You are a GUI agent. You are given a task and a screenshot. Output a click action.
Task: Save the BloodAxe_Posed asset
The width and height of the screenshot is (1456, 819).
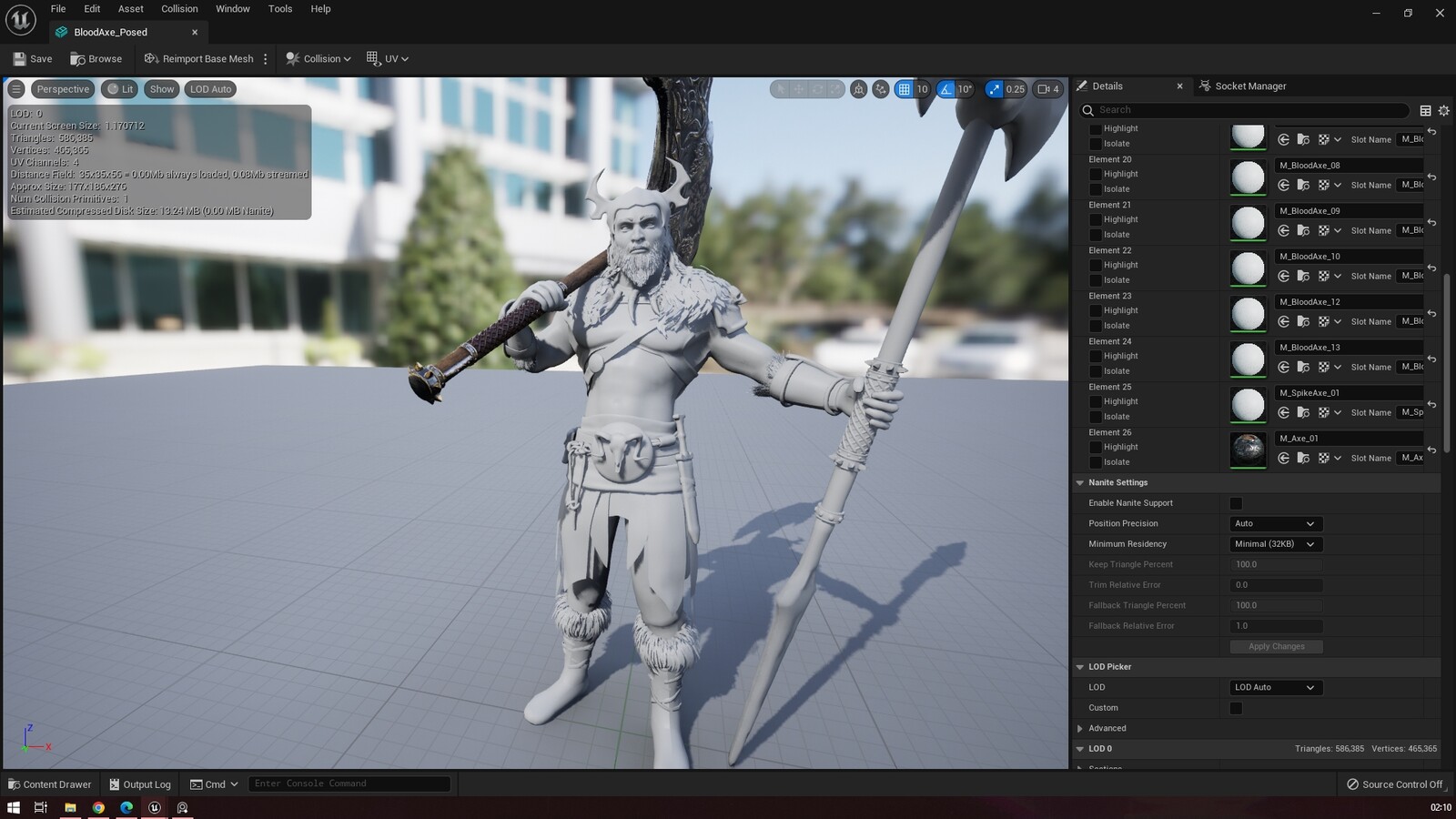tap(33, 58)
